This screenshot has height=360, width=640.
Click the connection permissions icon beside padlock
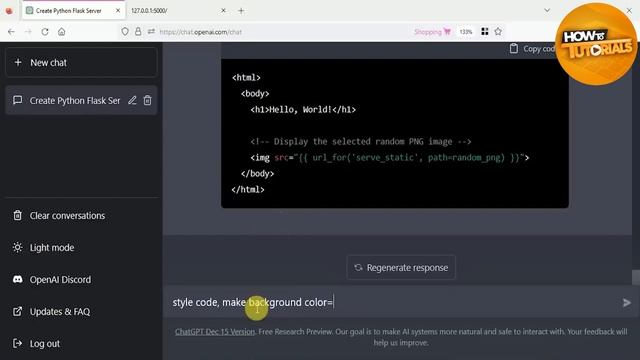pyautogui.click(x=151, y=31)
